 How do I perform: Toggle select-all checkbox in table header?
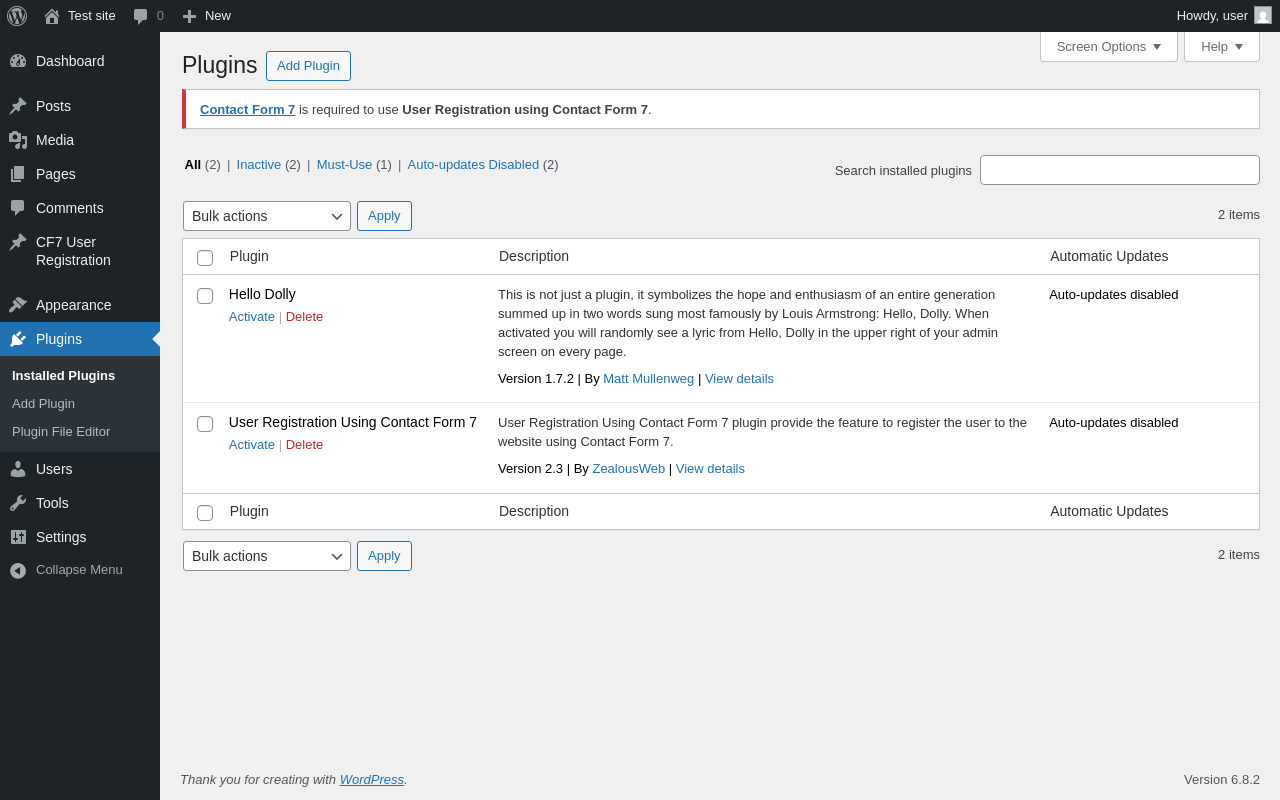205,258
